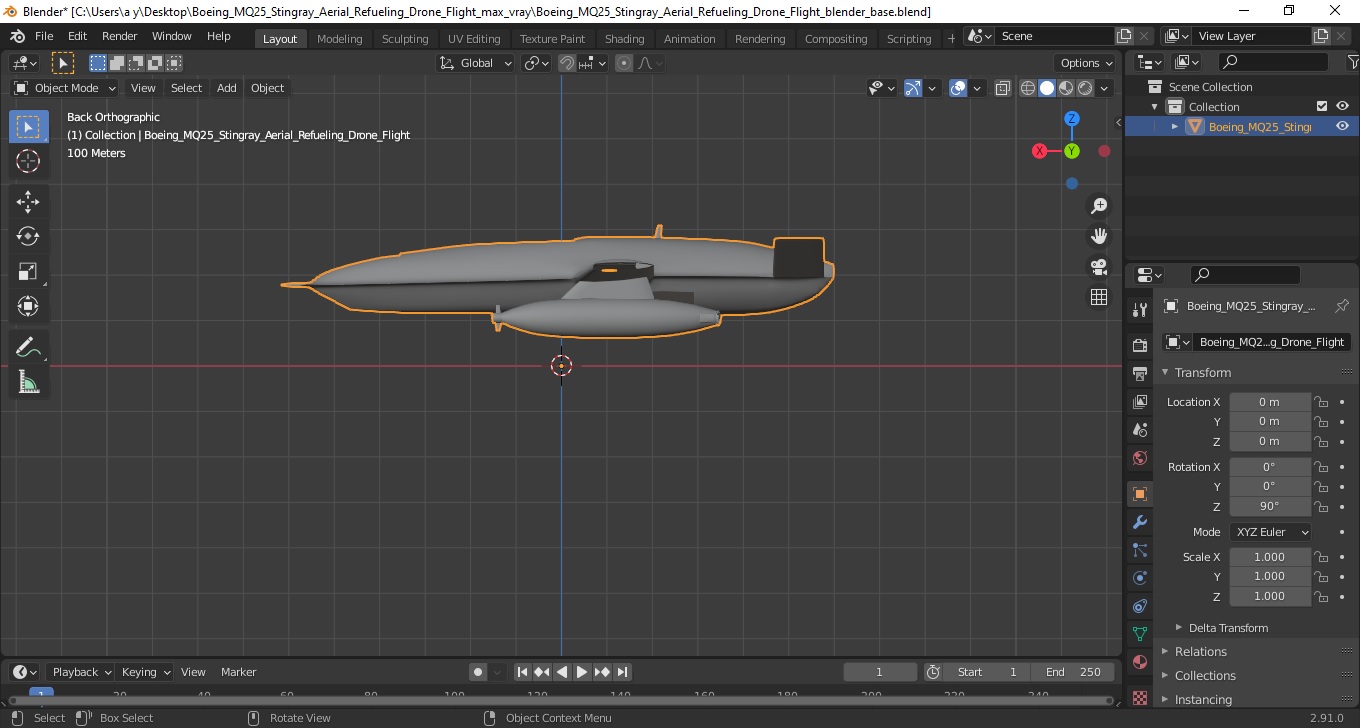This screenshot has height=728, width=1360.
Task: Open the Object Data properties tab
Action: [x=1139, y=634]
